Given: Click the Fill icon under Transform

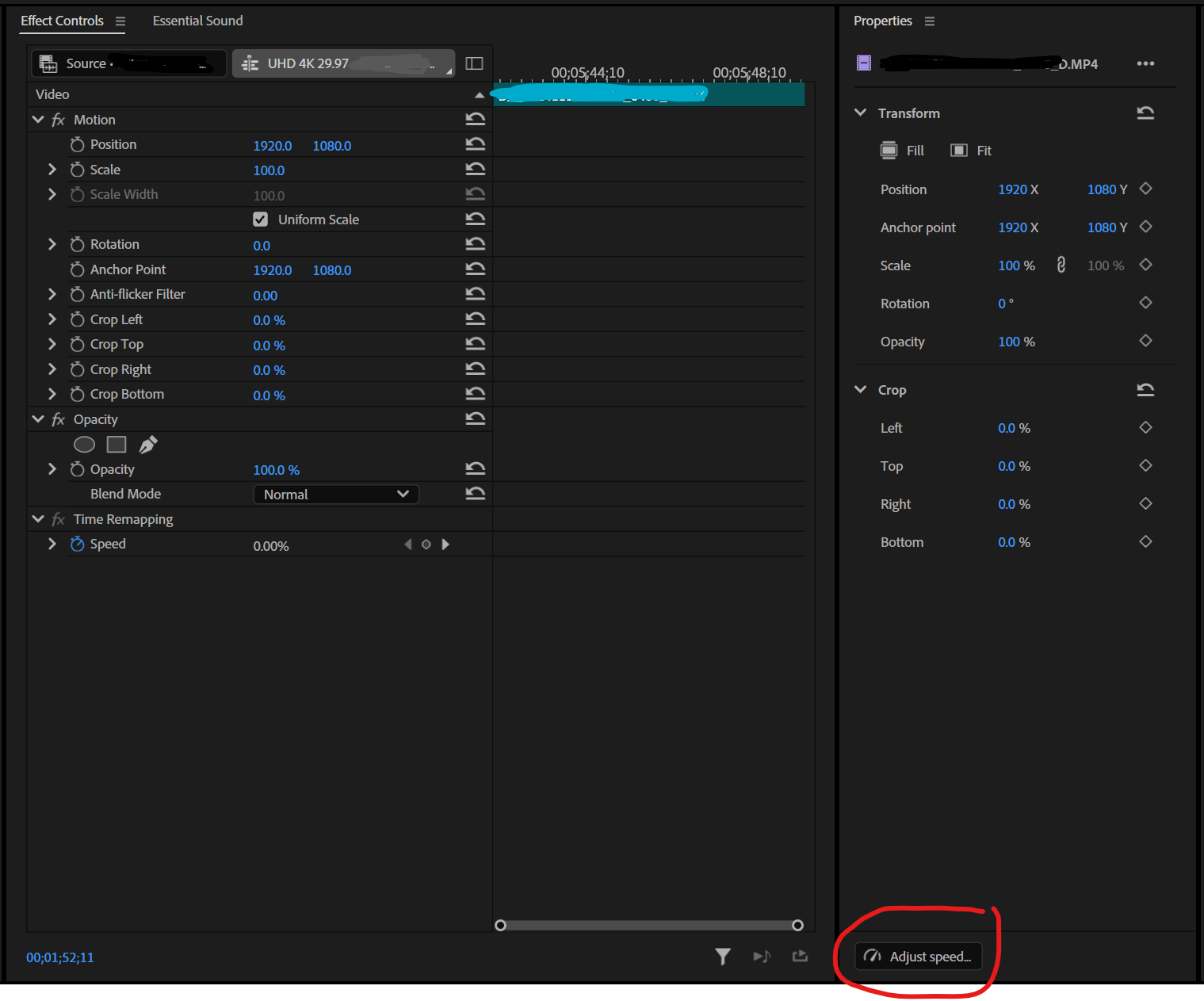Looking at the screenshot, I should [889, 150].
